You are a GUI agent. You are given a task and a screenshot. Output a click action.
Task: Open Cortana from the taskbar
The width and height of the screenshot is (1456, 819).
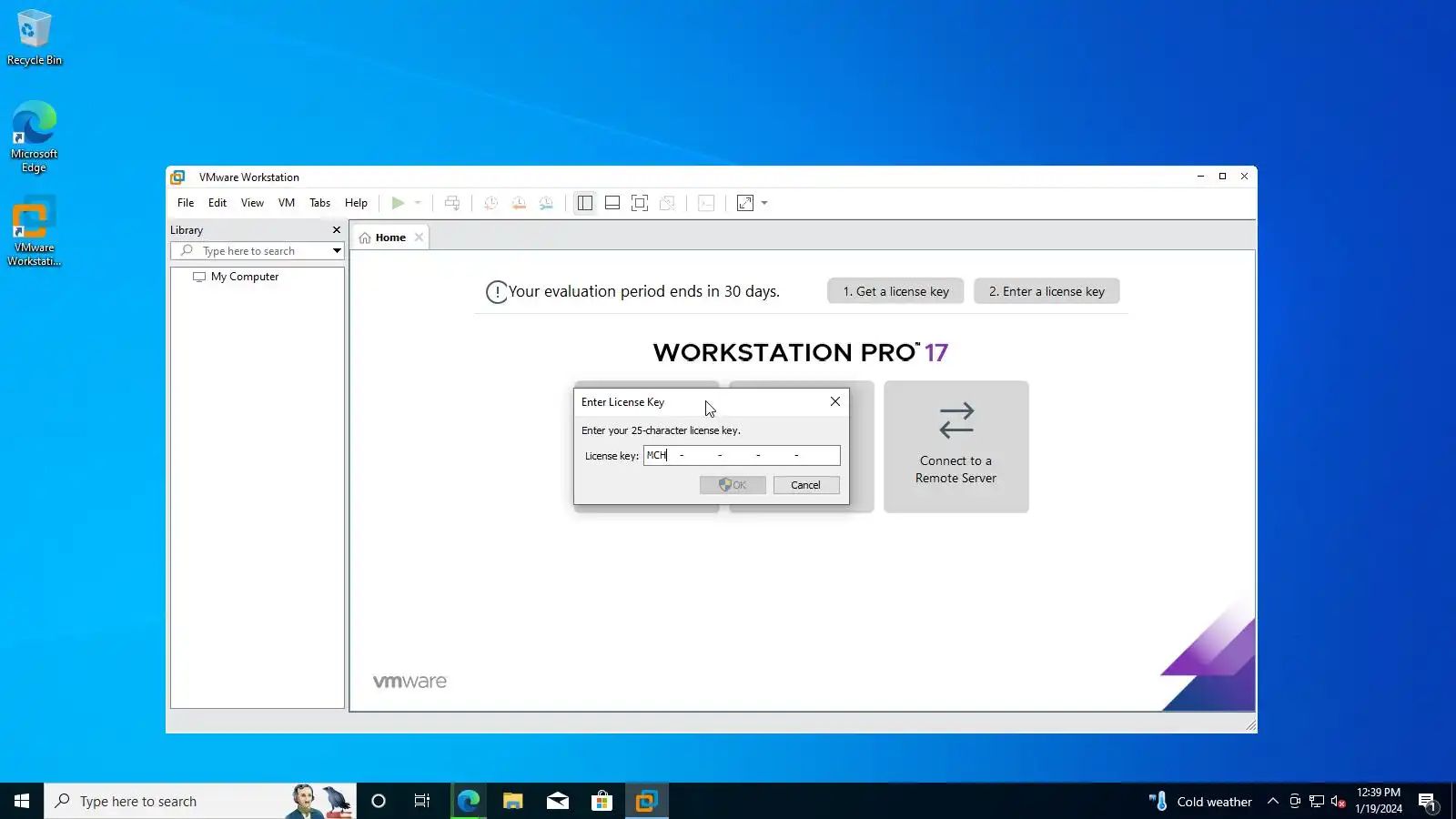379,801
